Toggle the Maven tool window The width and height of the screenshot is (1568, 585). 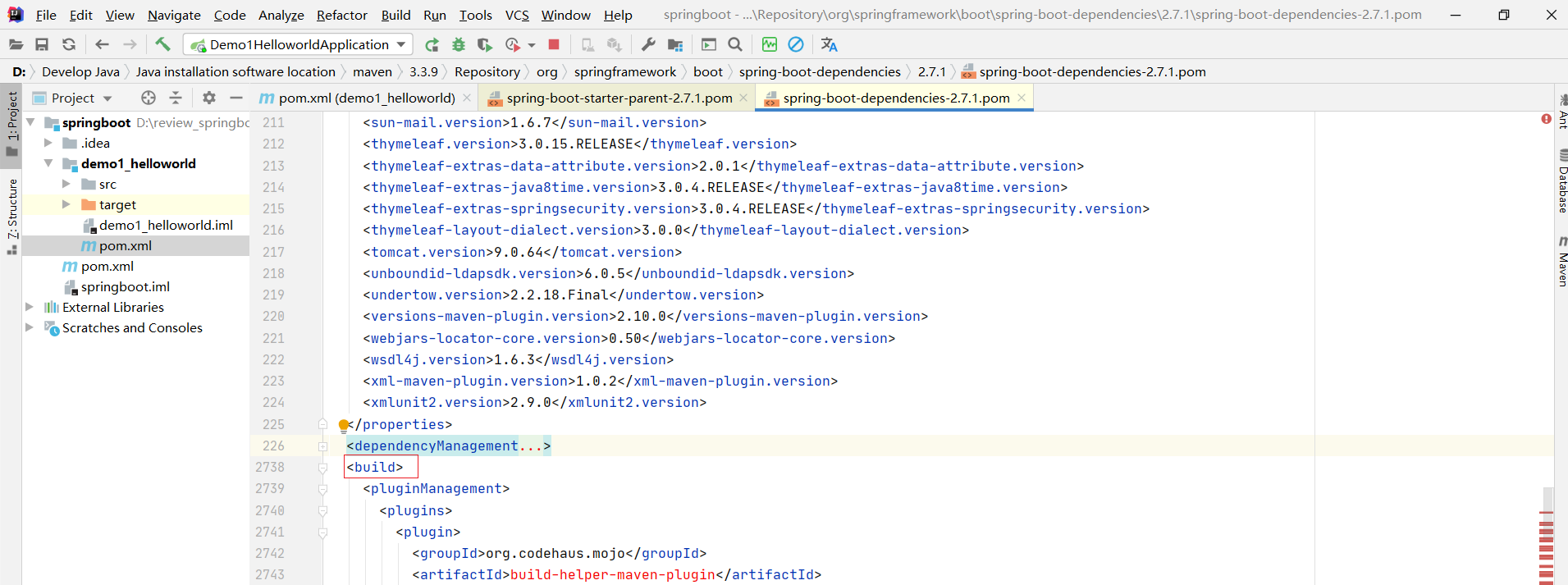tap(1561, 263)
